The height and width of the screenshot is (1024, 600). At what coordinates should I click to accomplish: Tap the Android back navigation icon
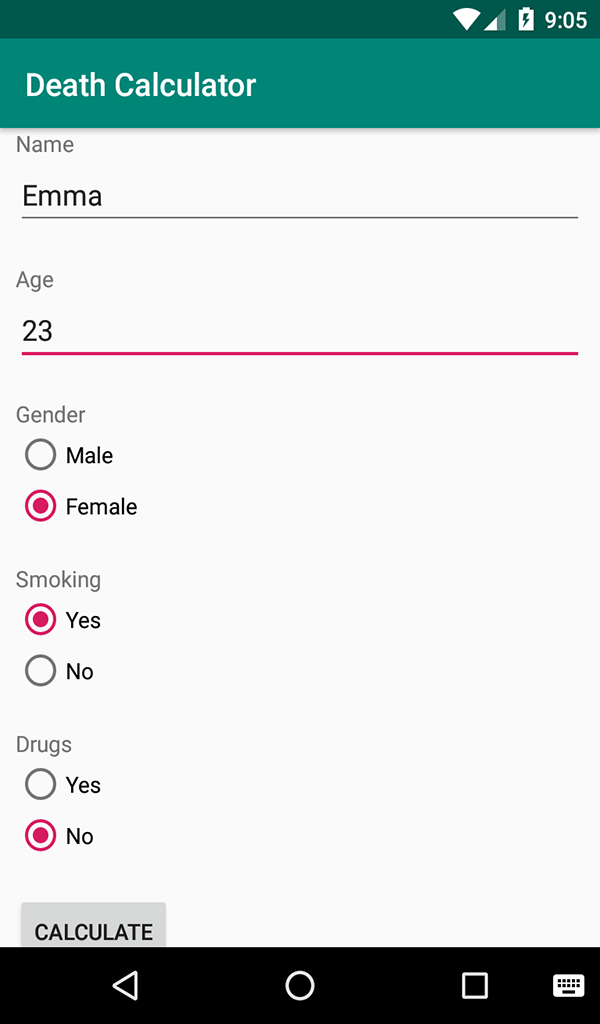[125, 986]
